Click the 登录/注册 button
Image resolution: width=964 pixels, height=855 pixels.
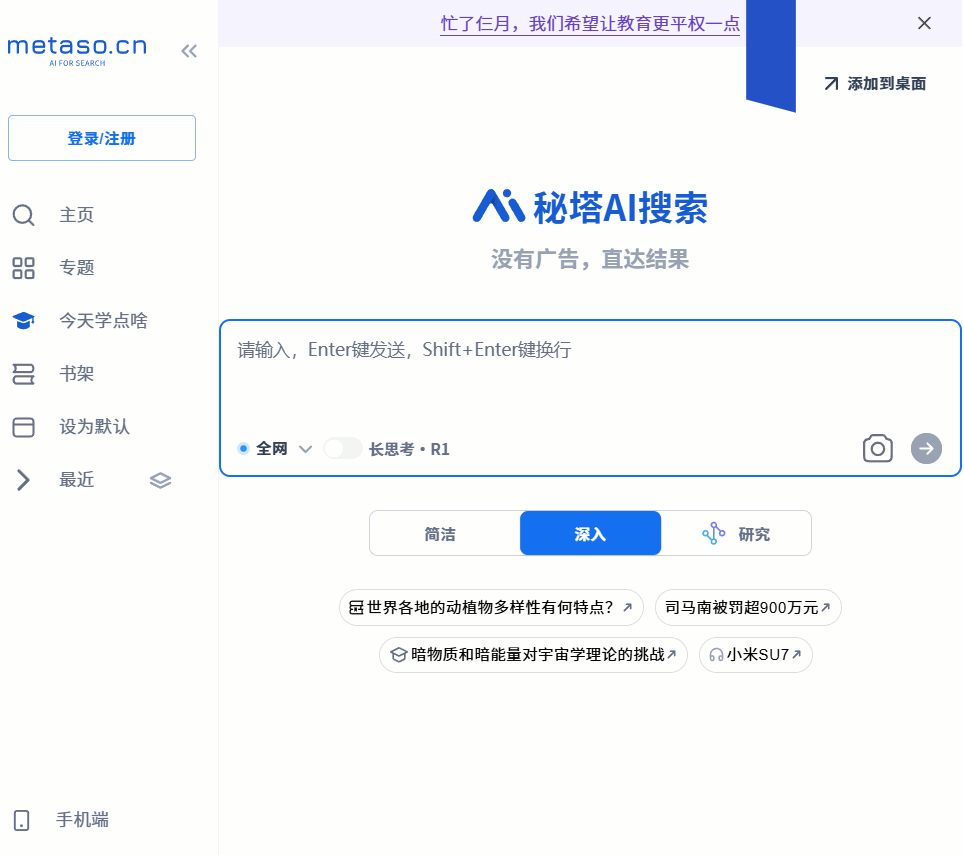click(102, 138)
